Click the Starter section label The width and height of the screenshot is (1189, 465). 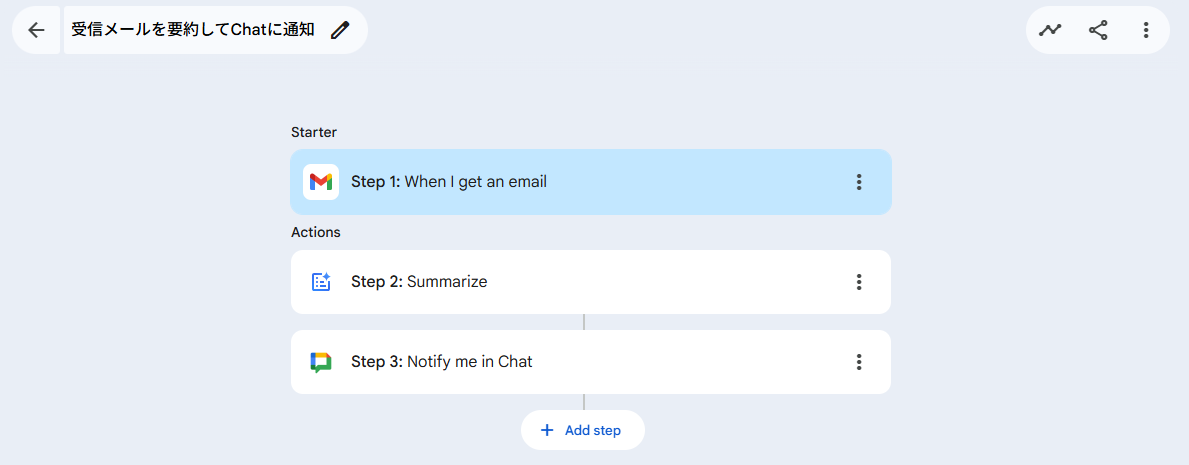(x=314, y=132)
